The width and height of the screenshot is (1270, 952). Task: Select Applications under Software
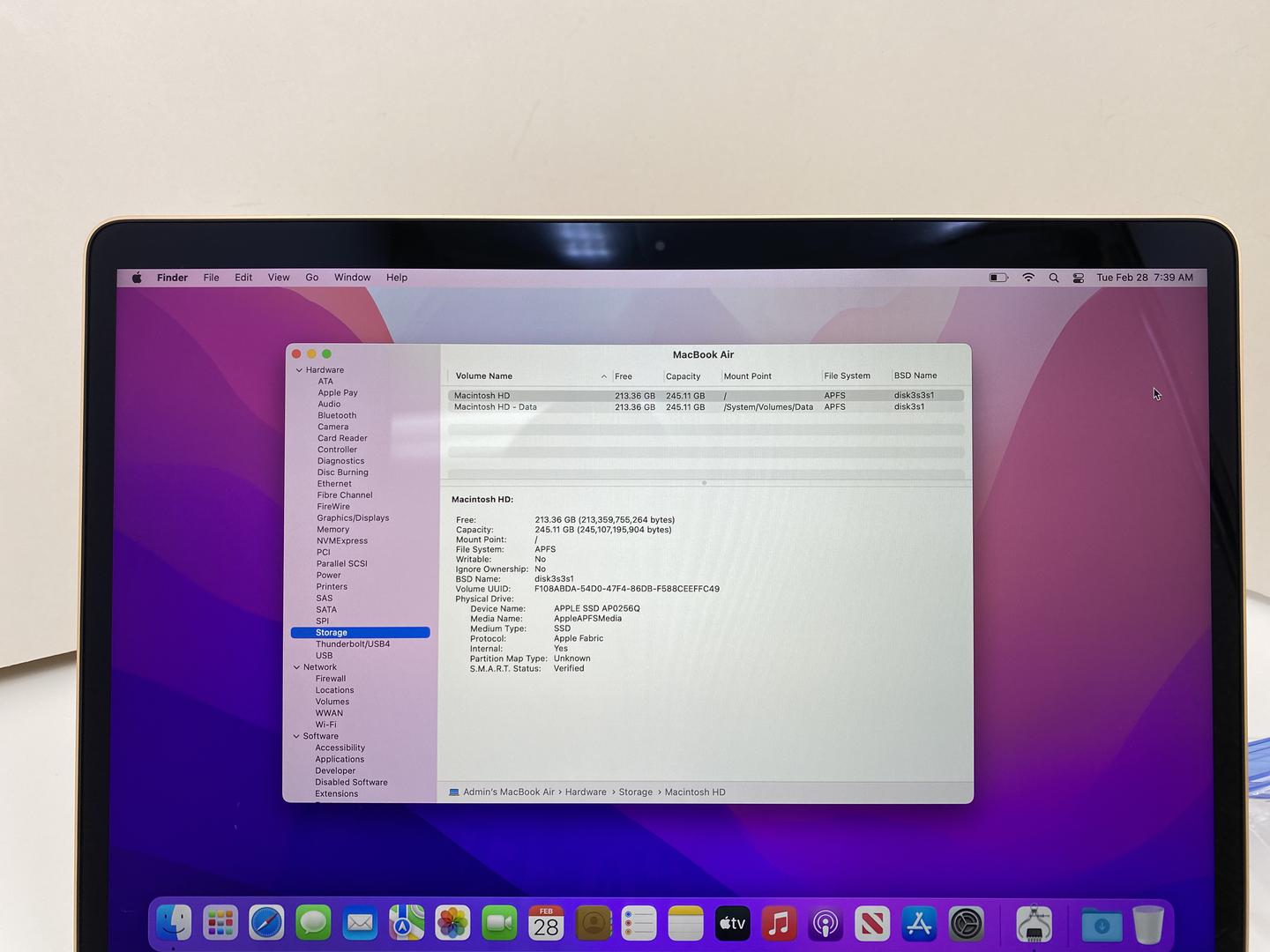pos(340,759)
